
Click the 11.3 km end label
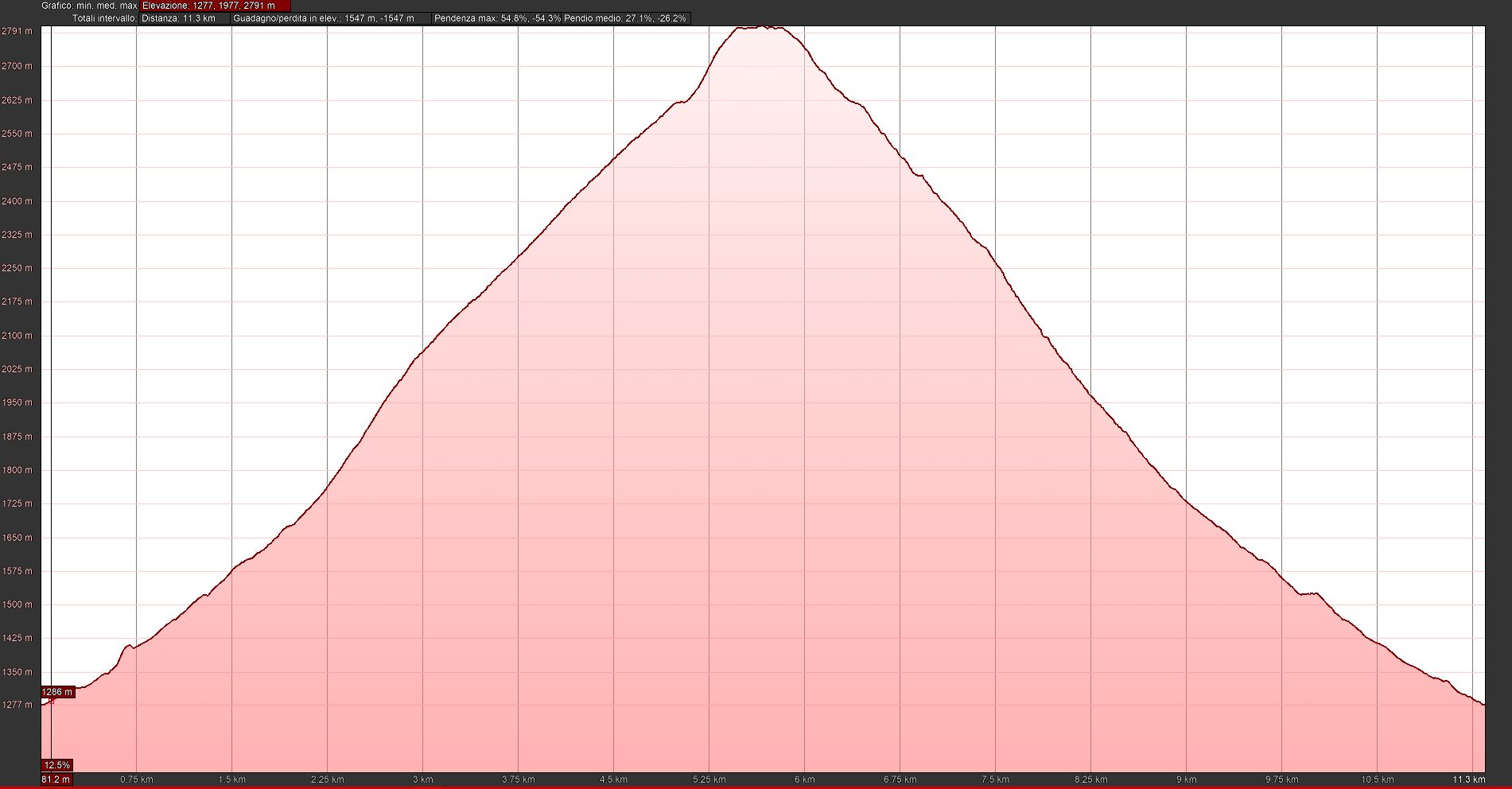pos(1468,779)
